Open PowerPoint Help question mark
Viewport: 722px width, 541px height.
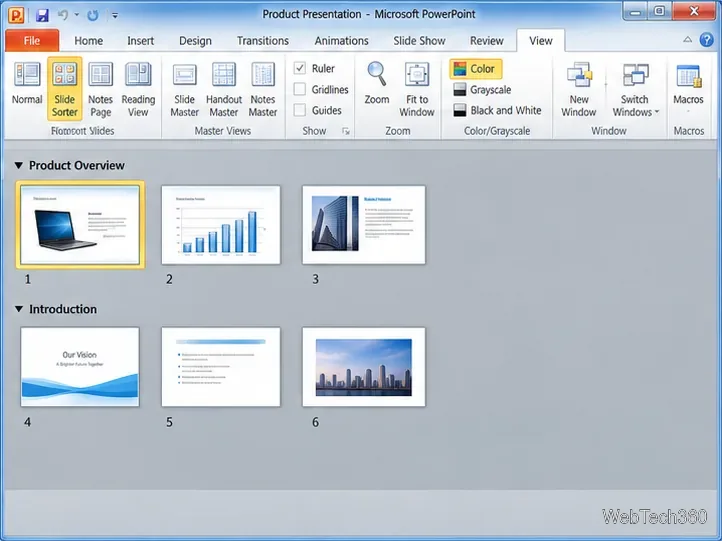point(706,40)
